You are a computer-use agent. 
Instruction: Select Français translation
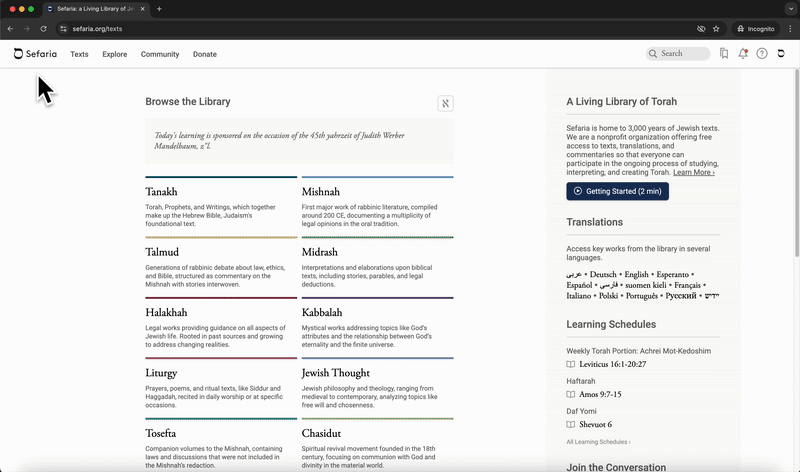click(687, 285)
